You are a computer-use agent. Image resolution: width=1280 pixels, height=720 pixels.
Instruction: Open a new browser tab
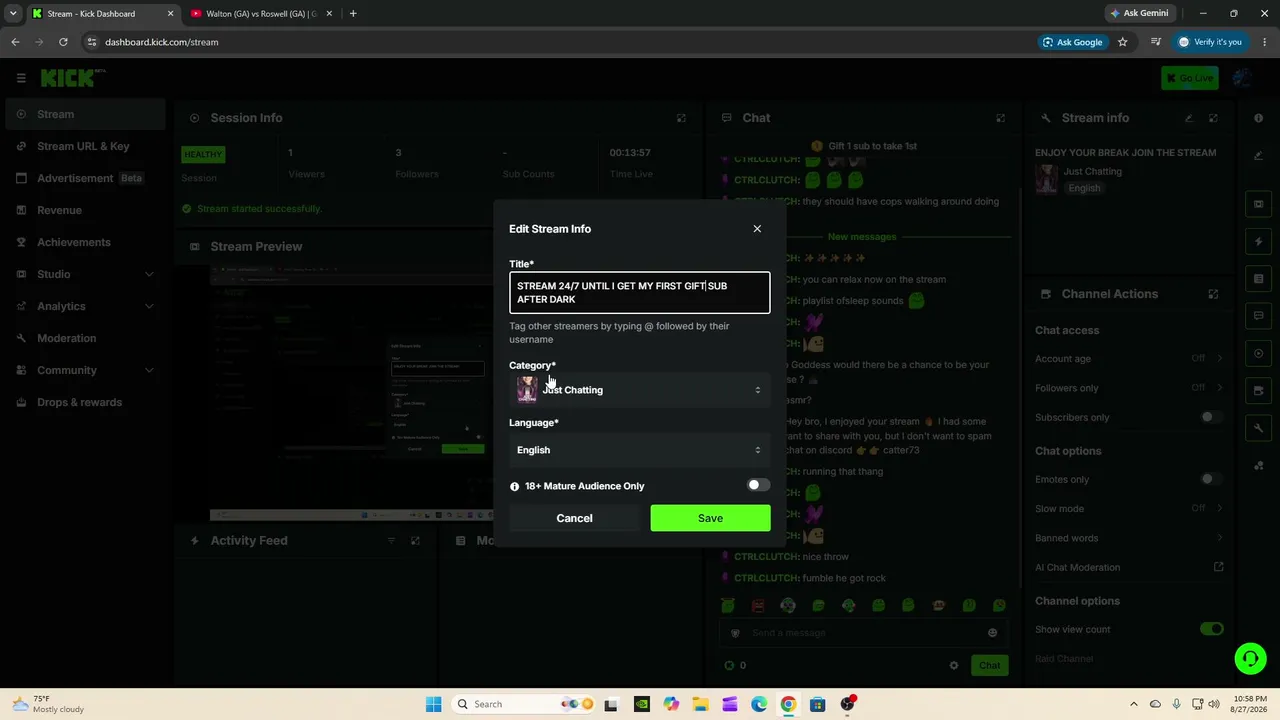[353, 14]
